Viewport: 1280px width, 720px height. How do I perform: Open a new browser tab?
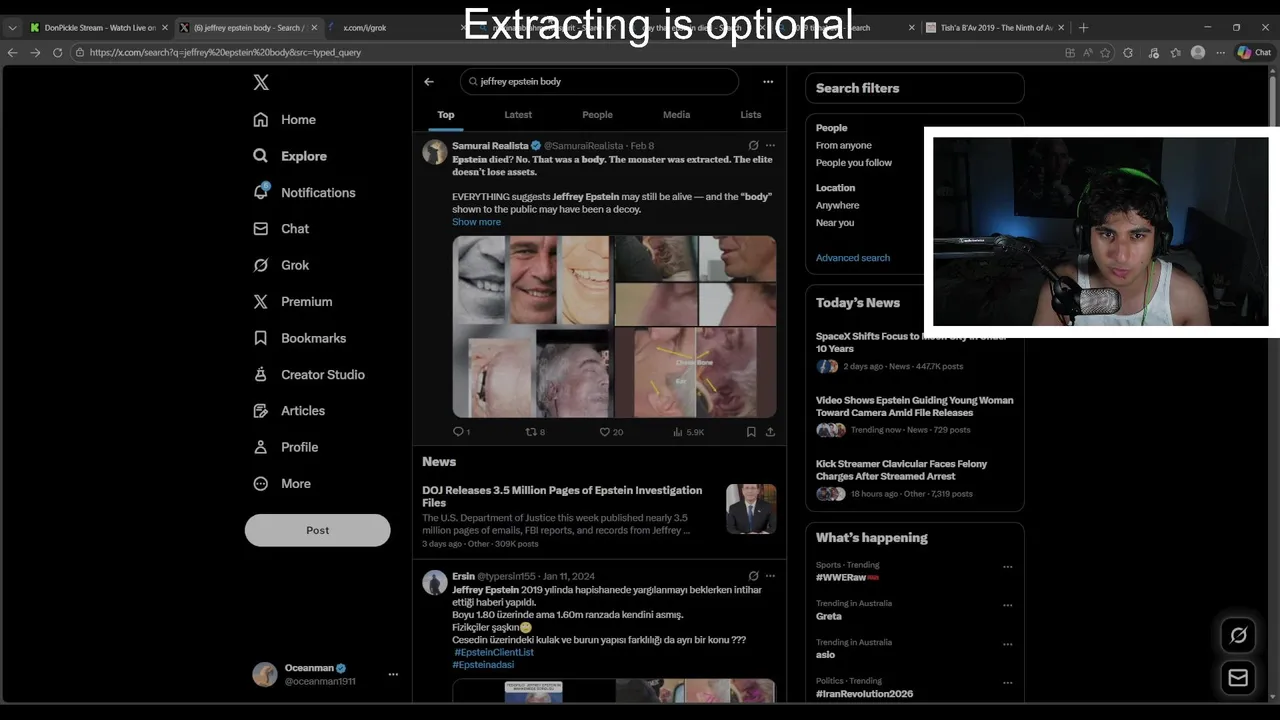click(x=1083, y=28)
